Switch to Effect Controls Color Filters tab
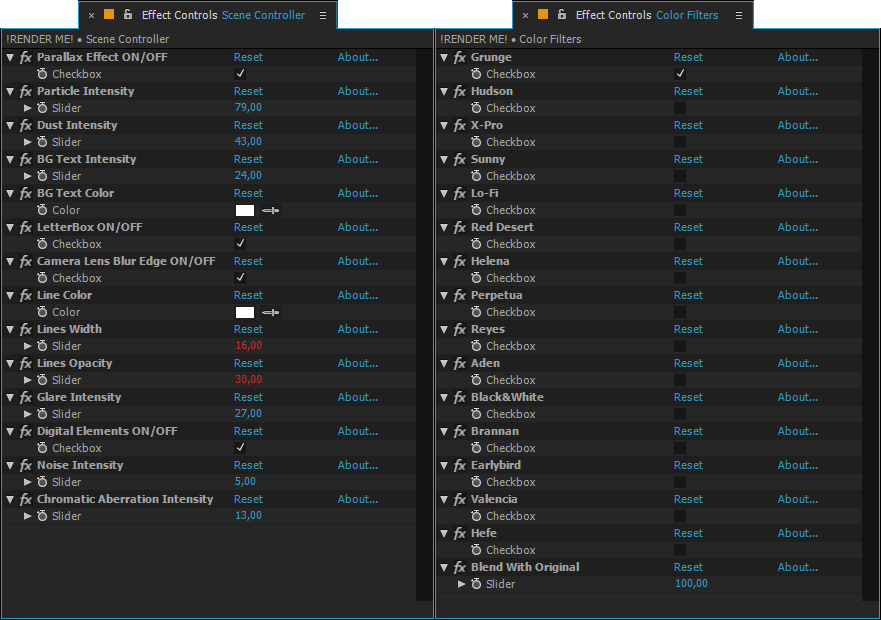881x620 pixels. point(657,15)
